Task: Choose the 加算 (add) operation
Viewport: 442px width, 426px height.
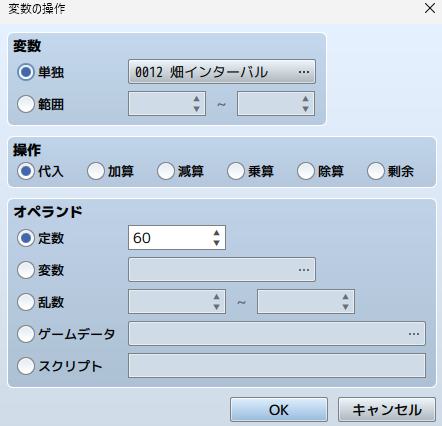Action: tap(96, 171)
